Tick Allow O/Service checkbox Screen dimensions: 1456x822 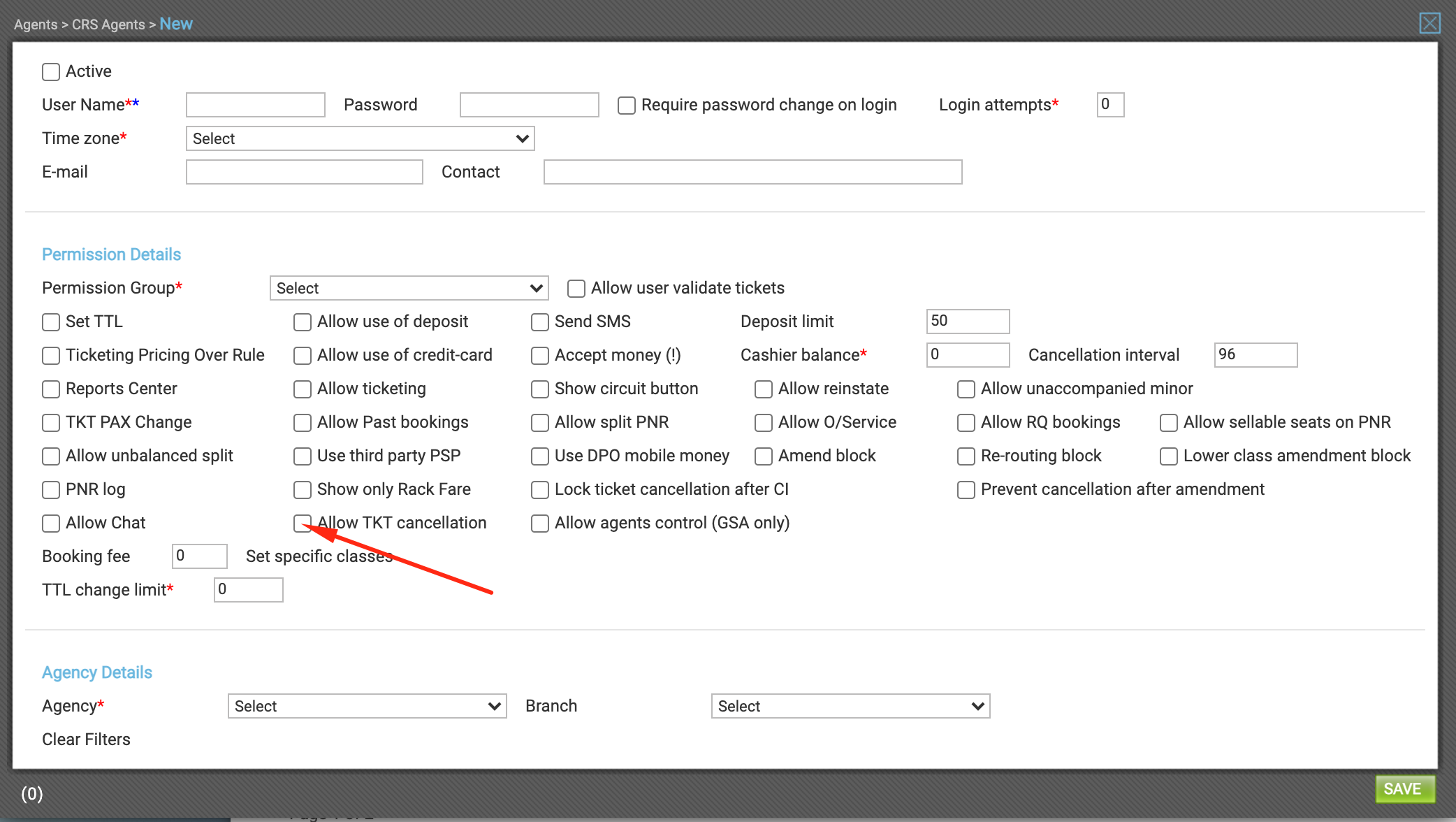point(764,423)
